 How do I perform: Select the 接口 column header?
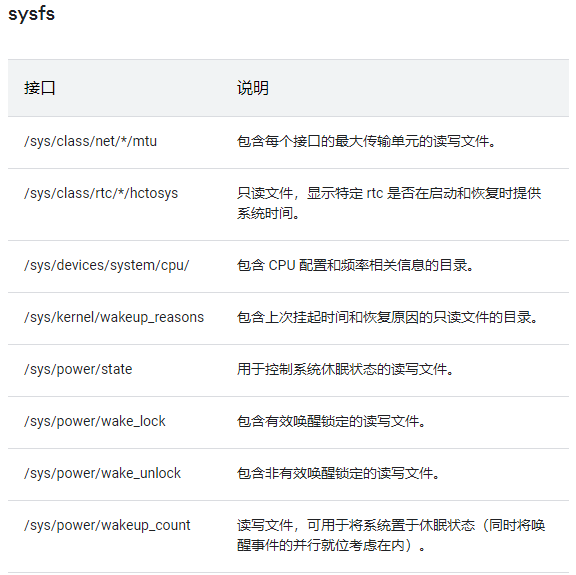pyautogui.click(x=40, y=88)
